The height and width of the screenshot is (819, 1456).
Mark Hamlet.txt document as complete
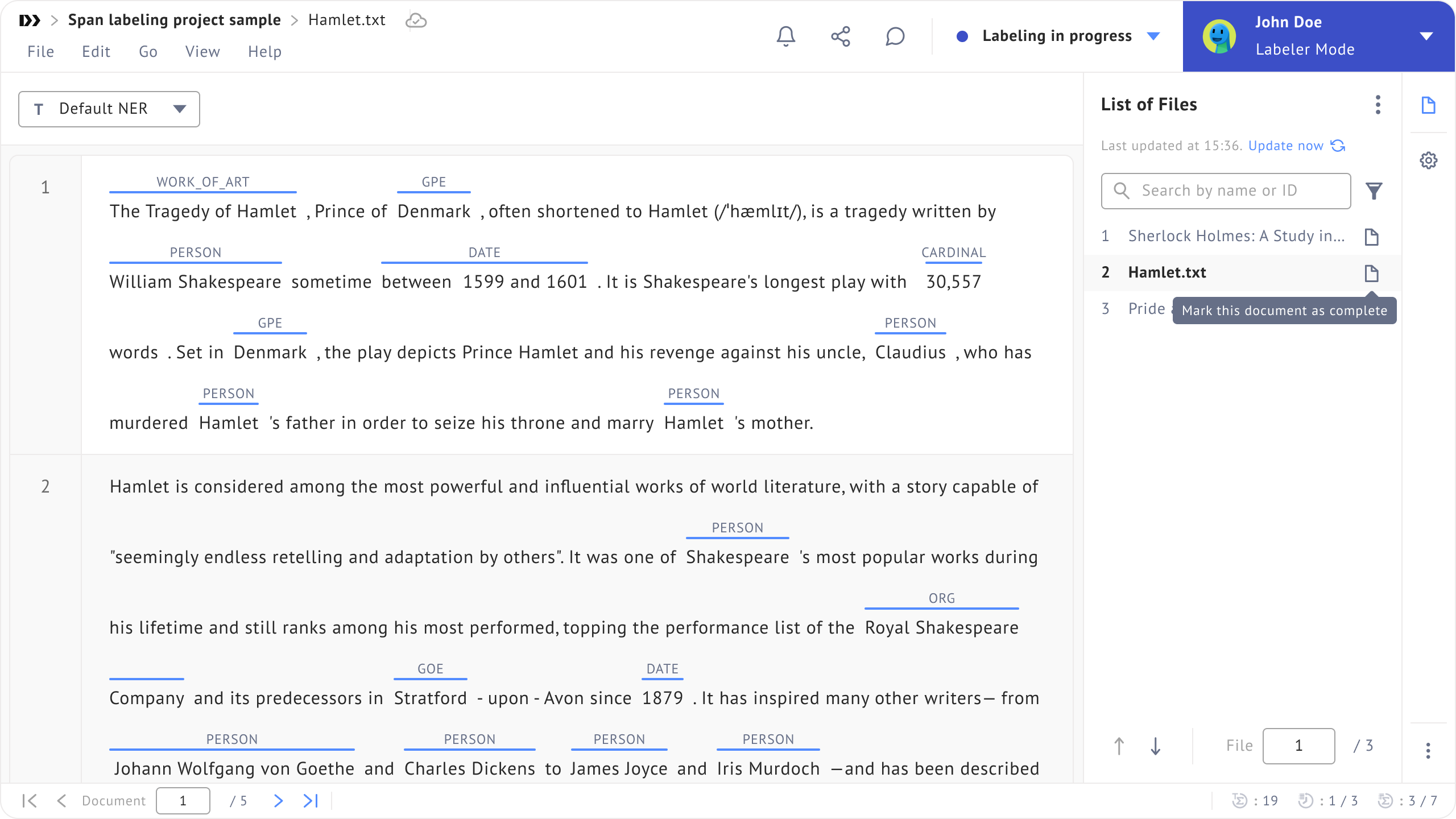(1372, 273)
